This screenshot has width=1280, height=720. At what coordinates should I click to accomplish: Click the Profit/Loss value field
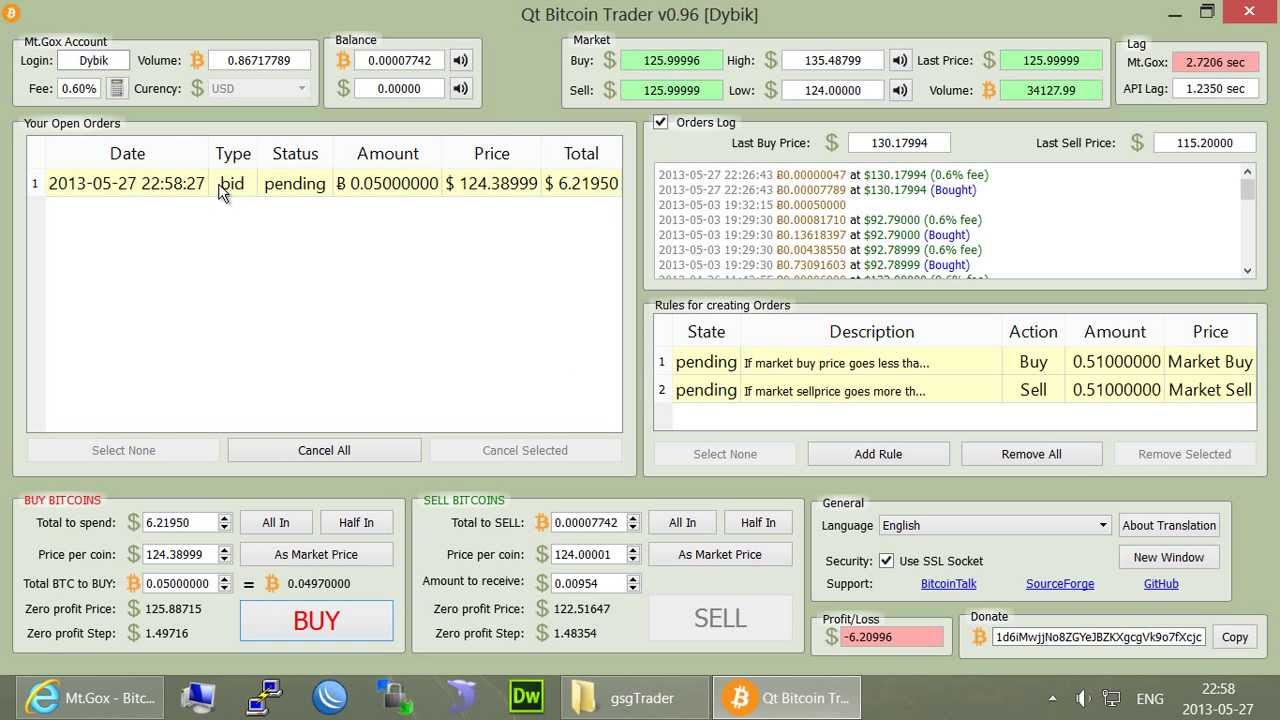pos(892,637)
